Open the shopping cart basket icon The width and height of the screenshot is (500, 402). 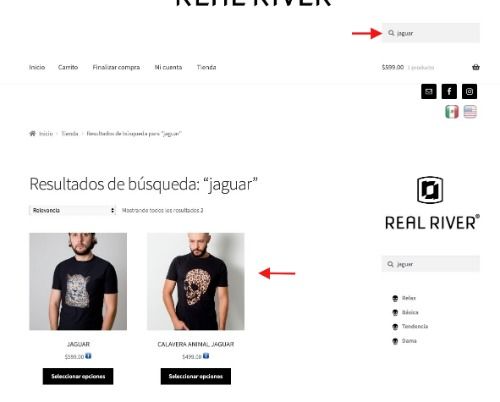coord(476,67)
